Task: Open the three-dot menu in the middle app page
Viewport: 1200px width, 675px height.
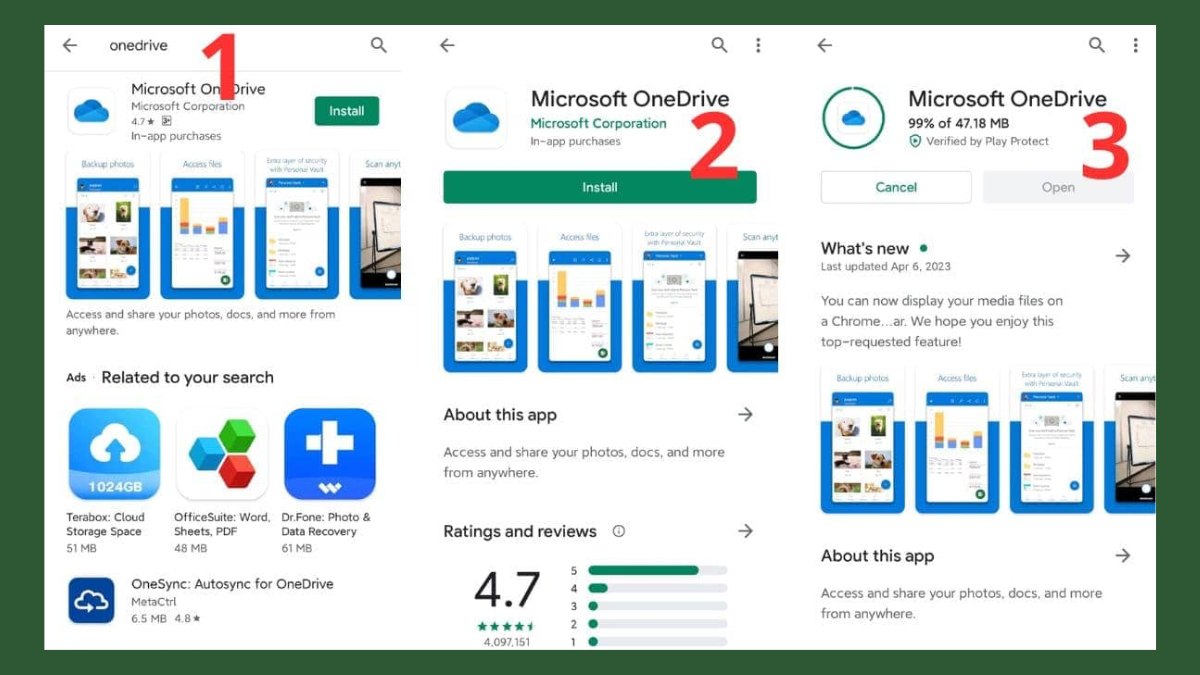Action: [758, 45]
